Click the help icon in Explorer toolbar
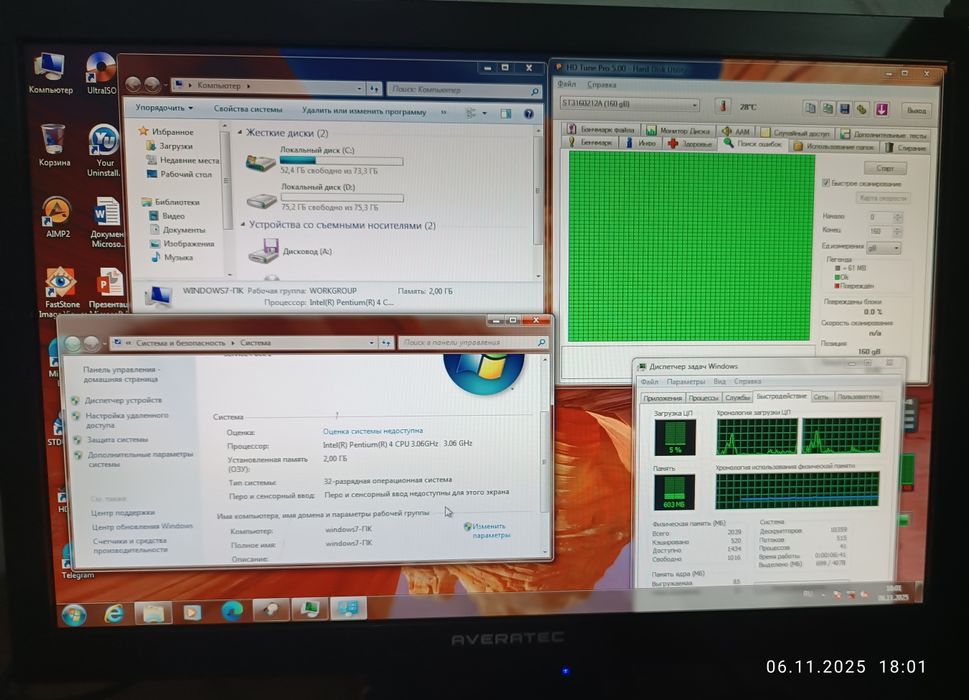This screenshot has width=969, height=700. click(x=528, y=114)
